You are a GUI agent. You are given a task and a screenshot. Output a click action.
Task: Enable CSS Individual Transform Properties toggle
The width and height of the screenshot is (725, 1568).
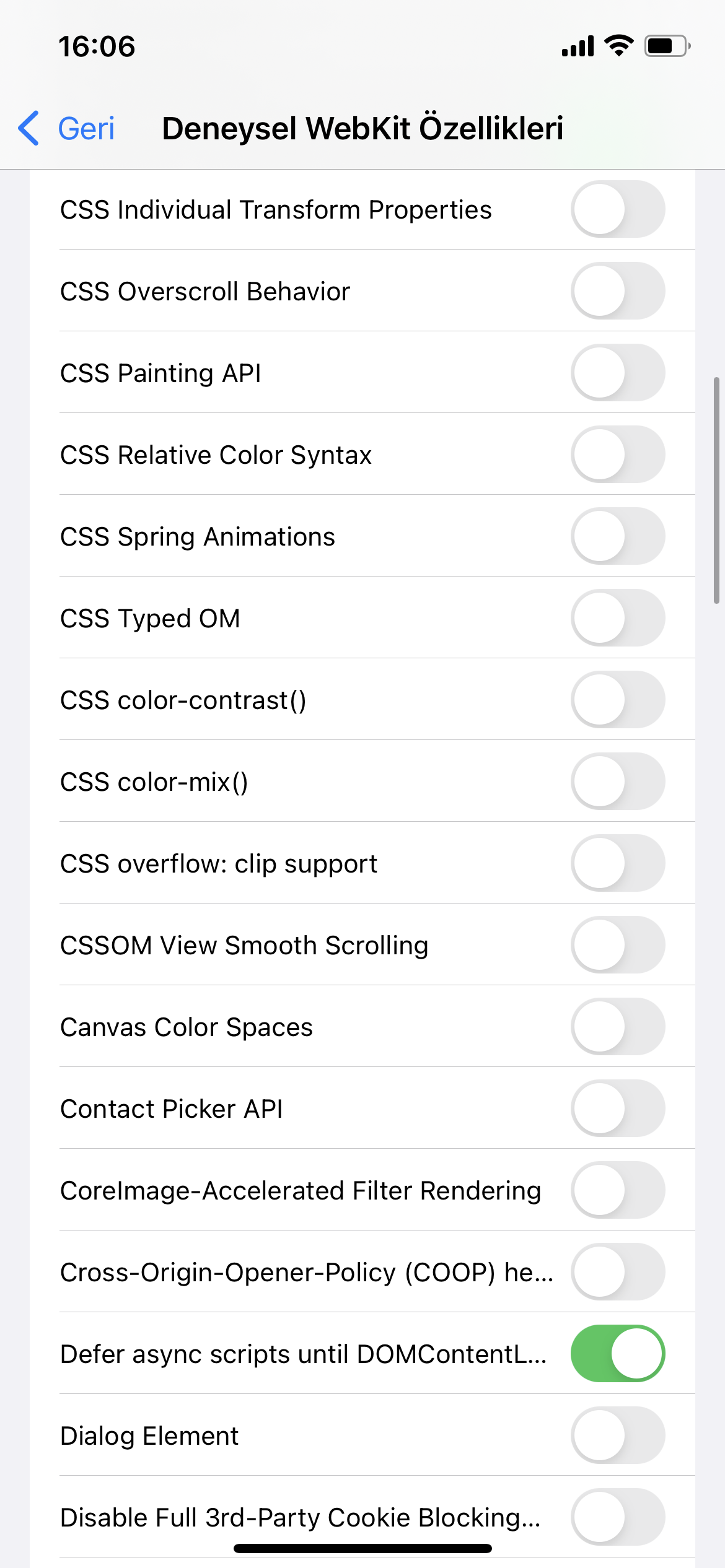click(618, 209)
